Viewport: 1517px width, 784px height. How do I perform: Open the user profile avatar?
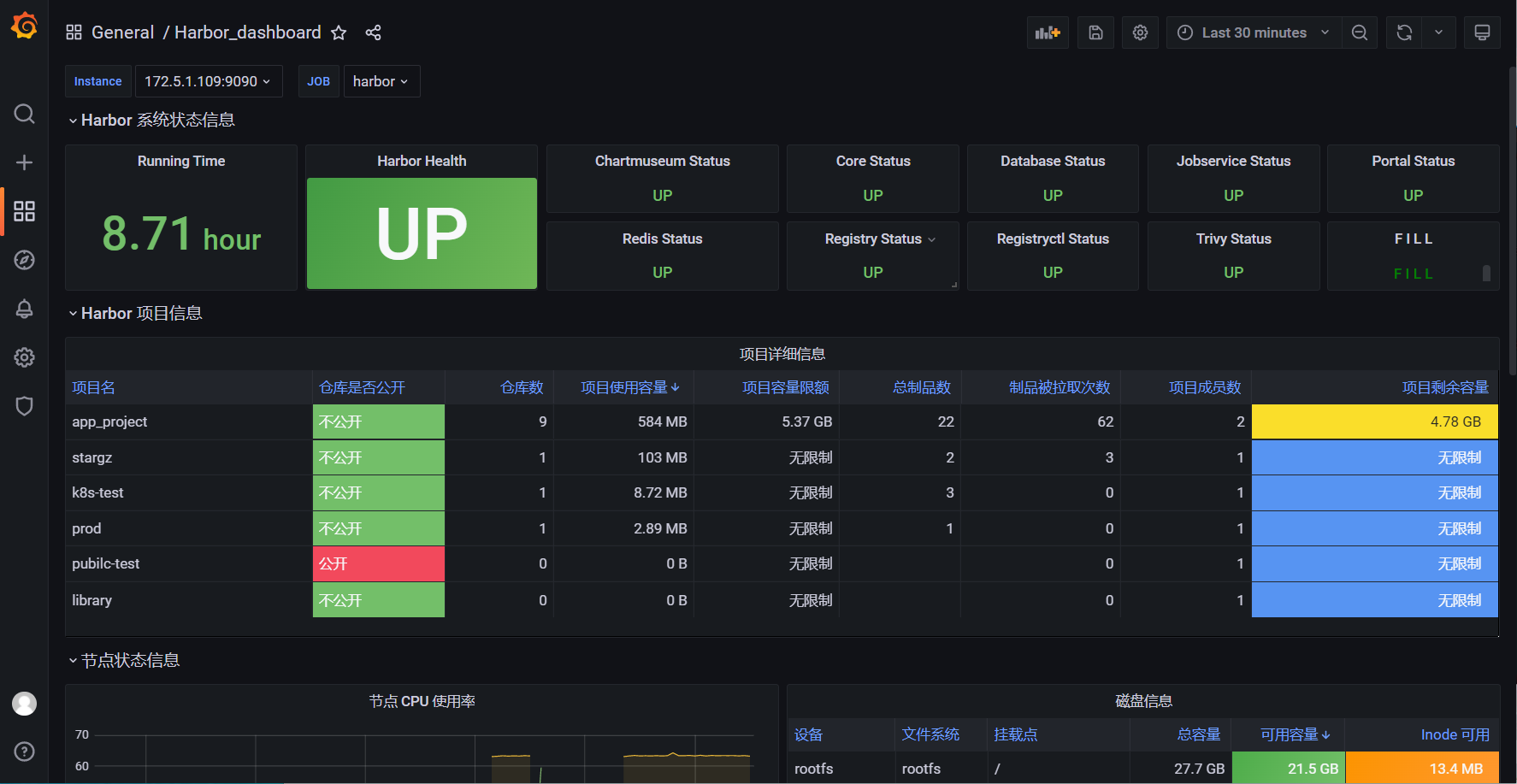(24, 704)
